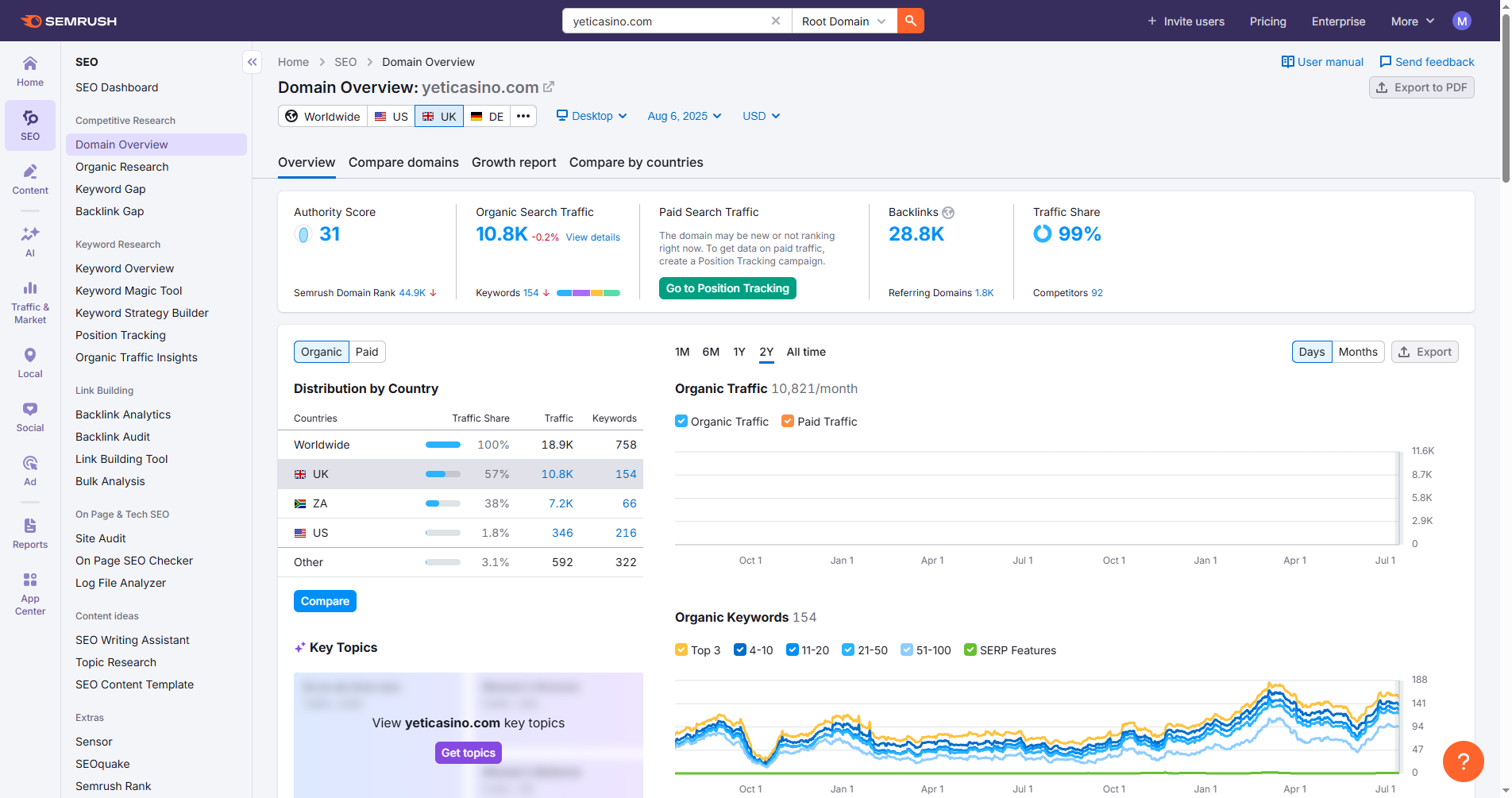Open the App Center from sidebar
The height and width of the screenshot is (798, 1512).
30,593
